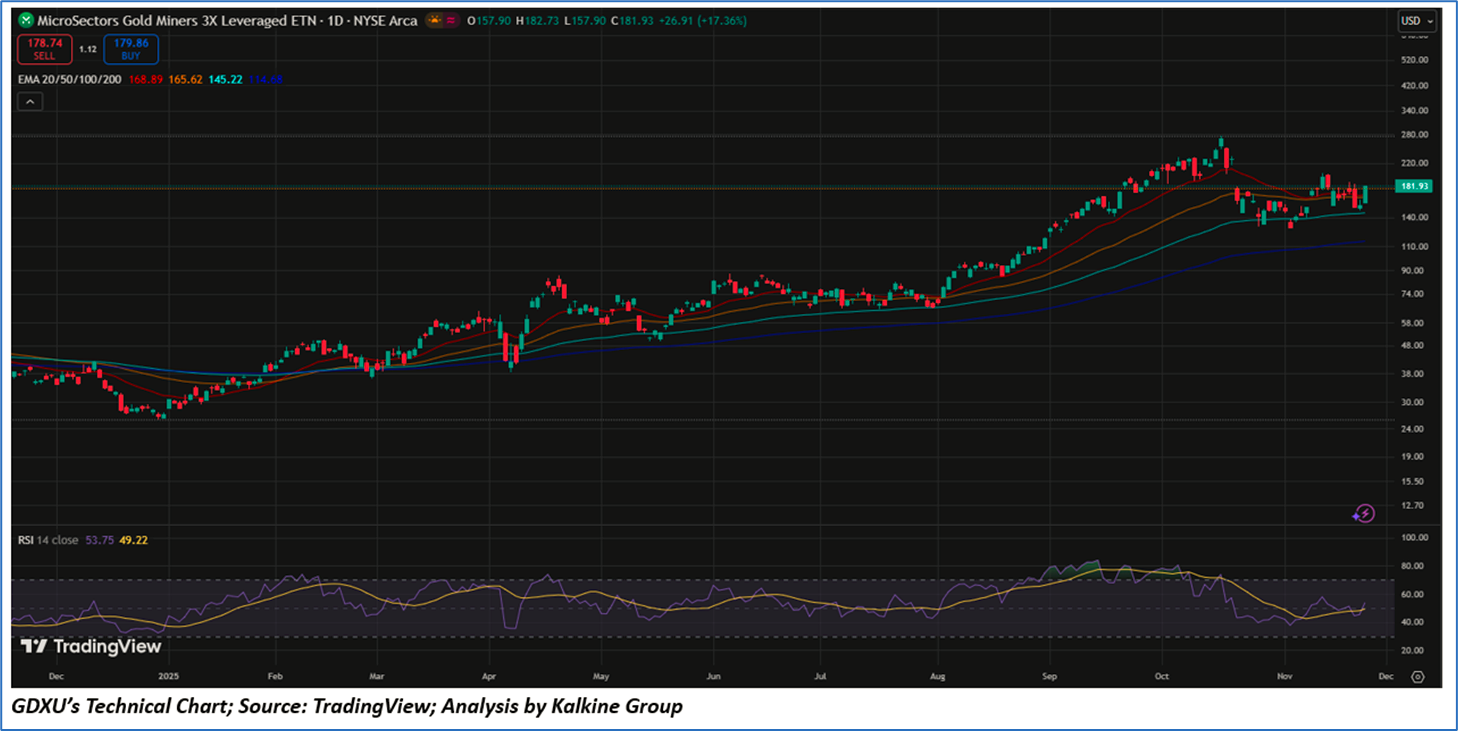This screenshot has height=731, width=1458.
Task: Click the 280.00 price axis label
Action: [x=1413, y=135]
